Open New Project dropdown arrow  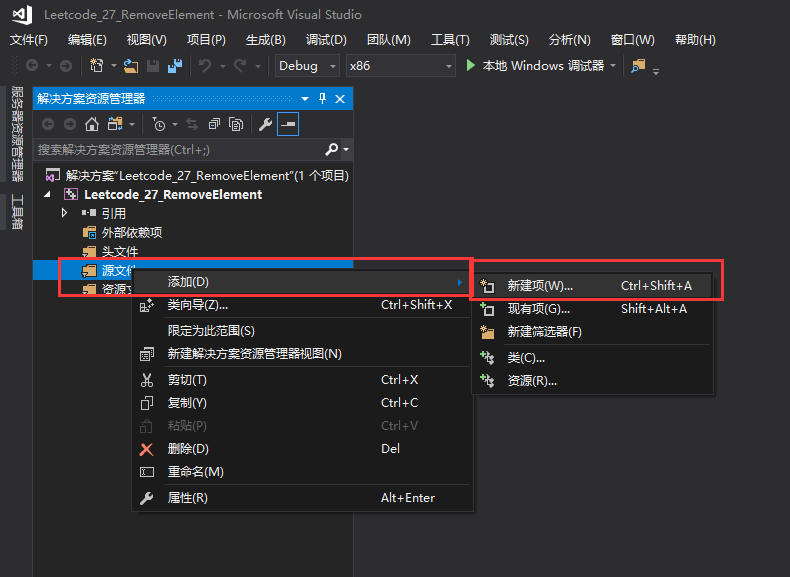point(113,66)
